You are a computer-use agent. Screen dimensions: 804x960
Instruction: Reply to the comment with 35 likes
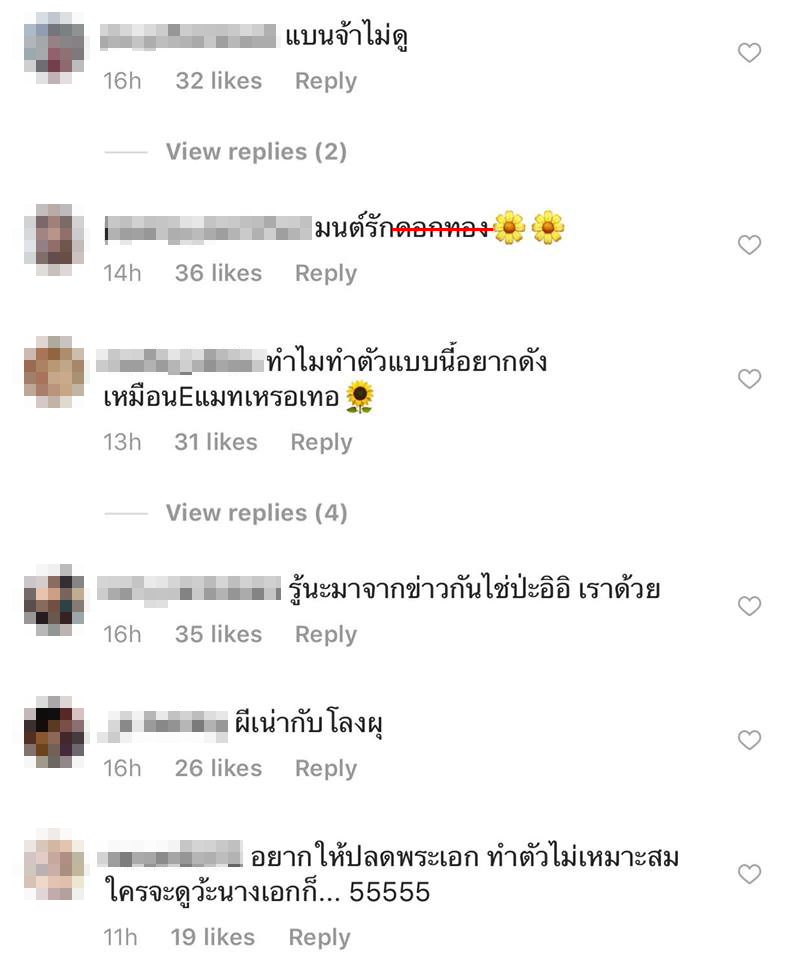[326, 634]
